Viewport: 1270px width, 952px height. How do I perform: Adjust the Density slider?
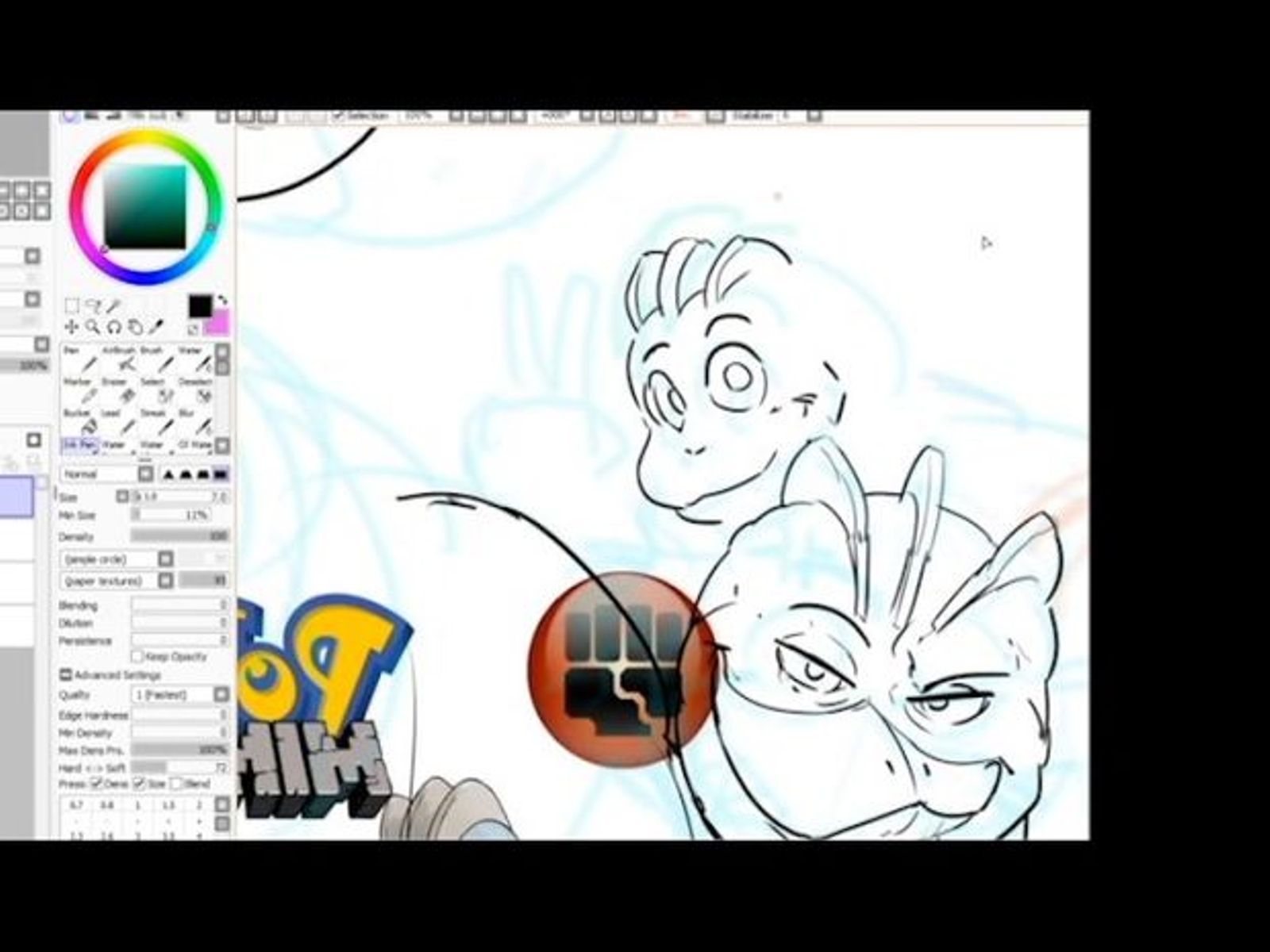(x=180, y=537)
